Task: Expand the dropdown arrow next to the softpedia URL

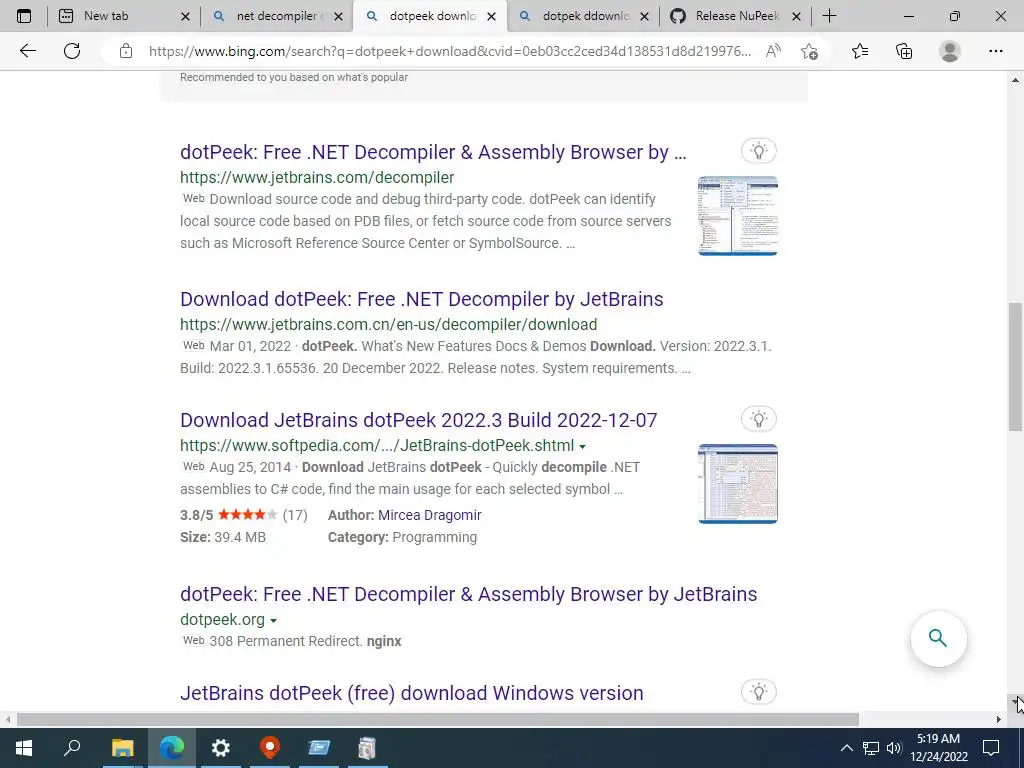Action: [583, 447]
